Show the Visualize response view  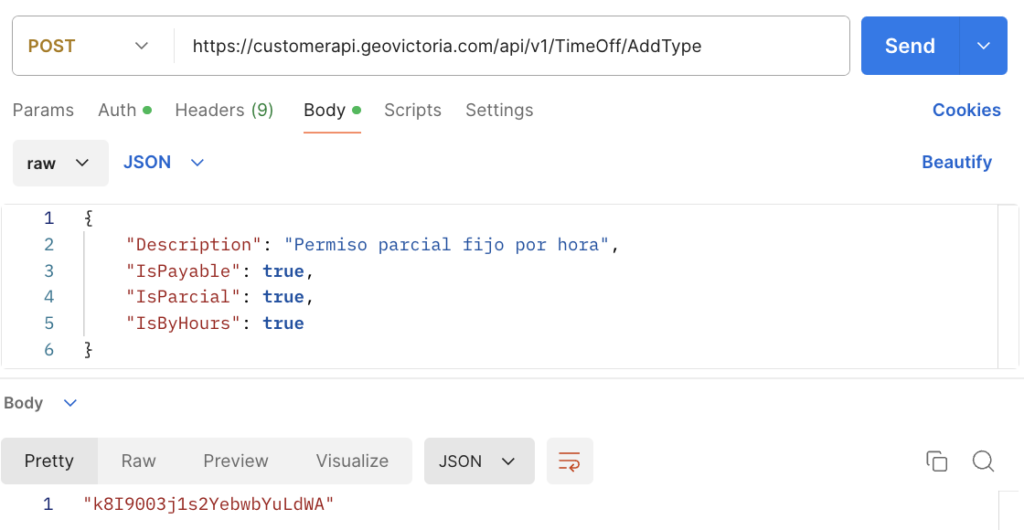(352, 461)
